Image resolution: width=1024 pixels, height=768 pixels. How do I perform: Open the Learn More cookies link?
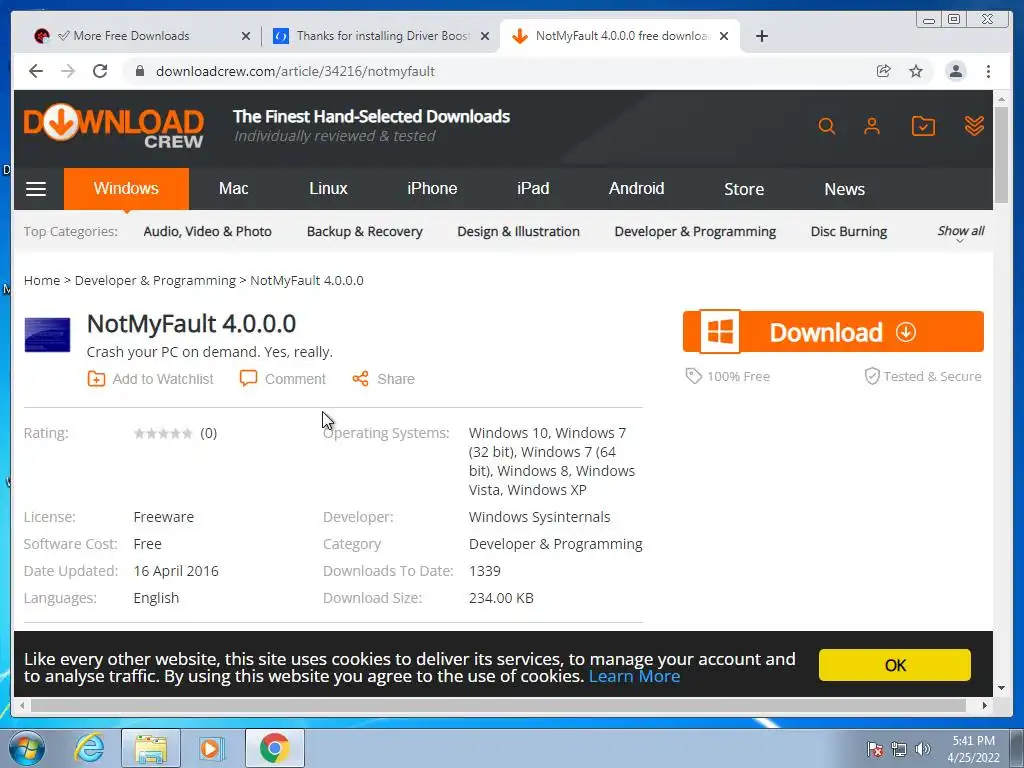point(634,676)
